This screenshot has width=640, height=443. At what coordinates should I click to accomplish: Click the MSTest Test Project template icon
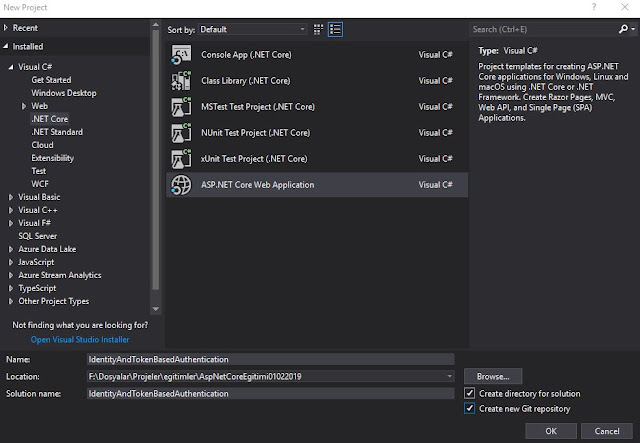pyautogui.click(x=181, y=107)
